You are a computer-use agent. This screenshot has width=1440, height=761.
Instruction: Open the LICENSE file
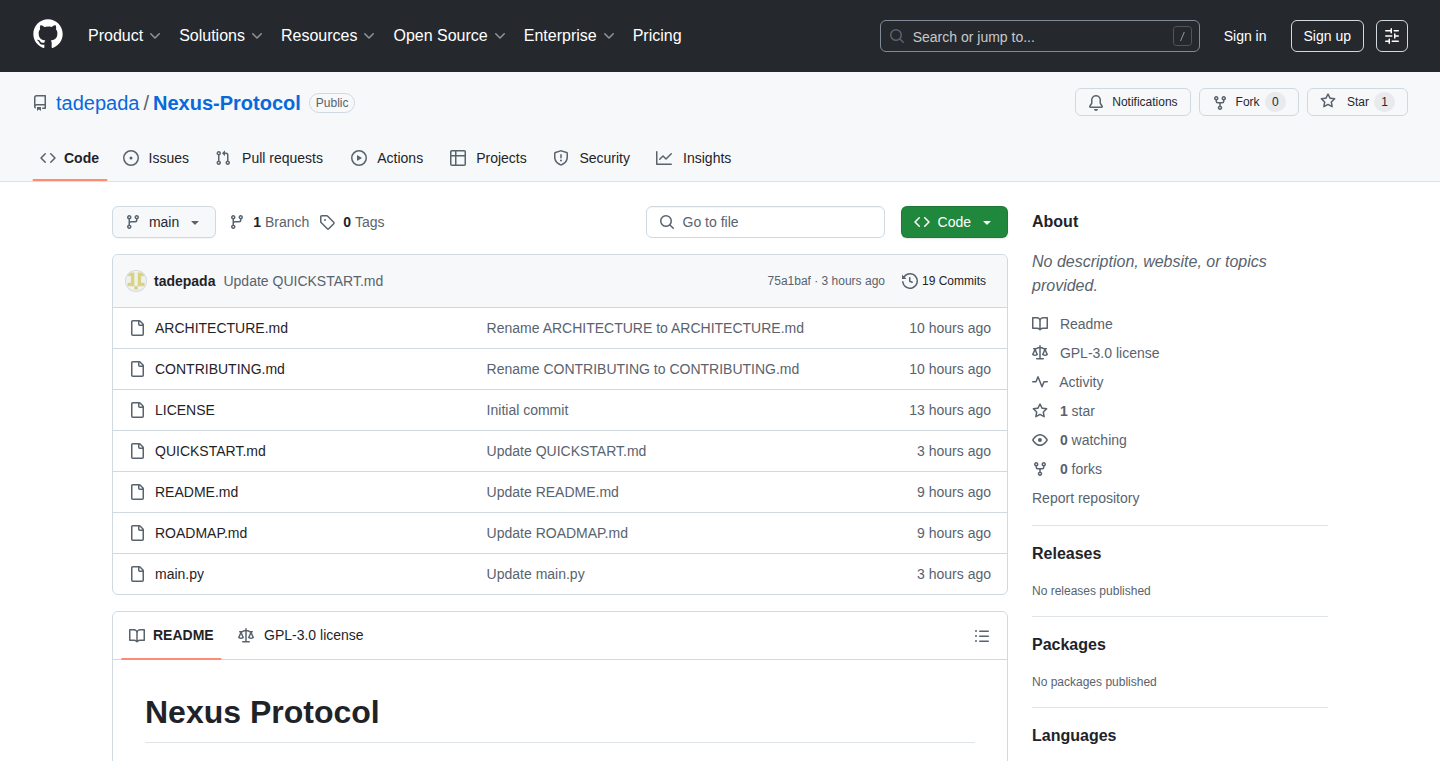[x=185, y=410]
